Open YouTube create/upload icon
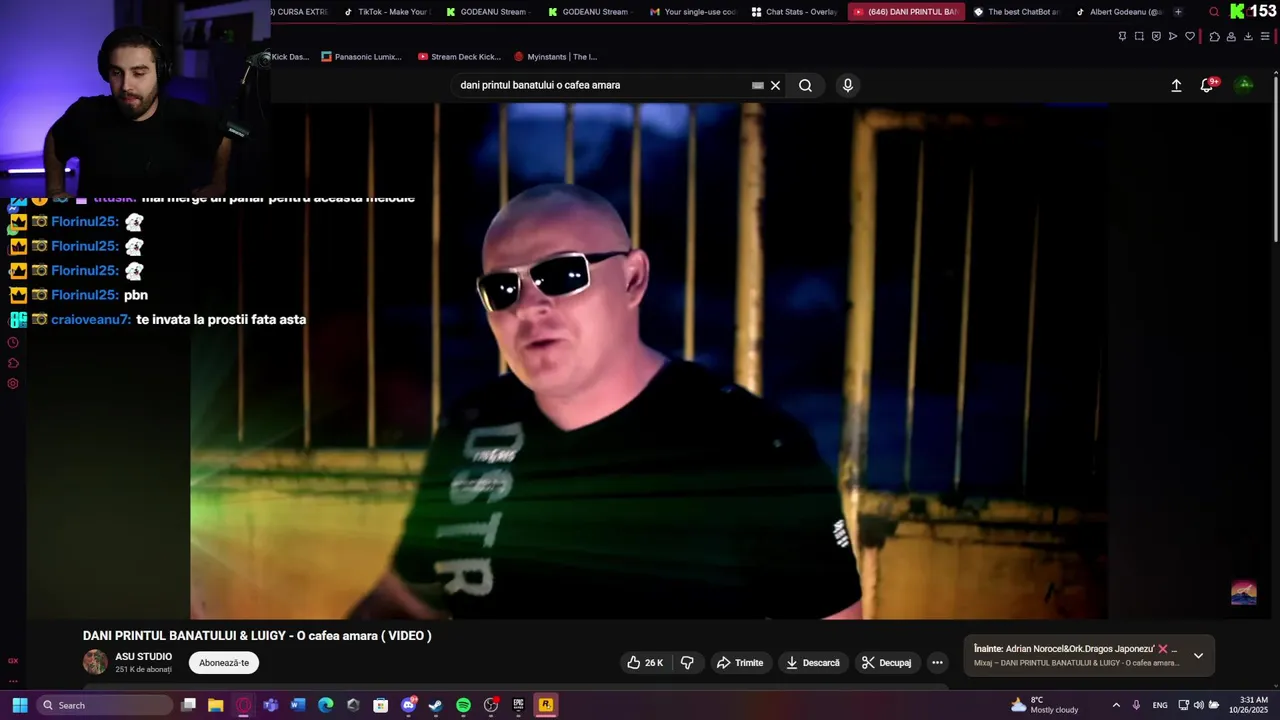Screen dimensions: 1280x720 point(1176,86)
